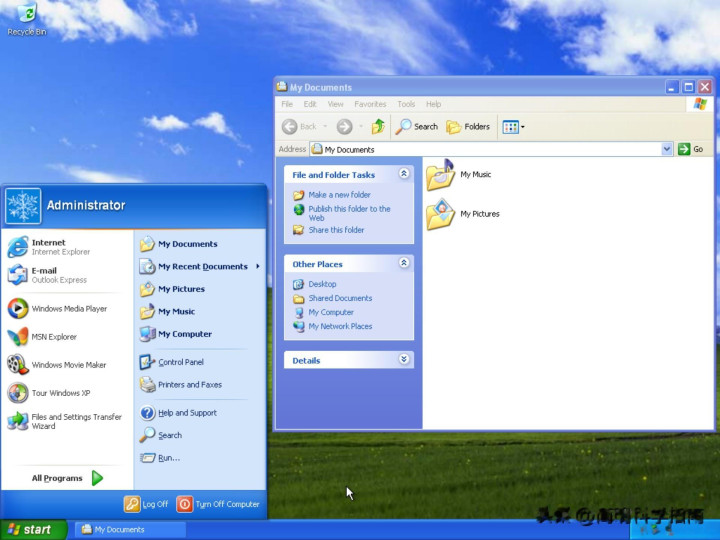Collapse File and Folder Tasks panel
The height and width of the screenshot is (540, 720).
(x=404, y=174)
